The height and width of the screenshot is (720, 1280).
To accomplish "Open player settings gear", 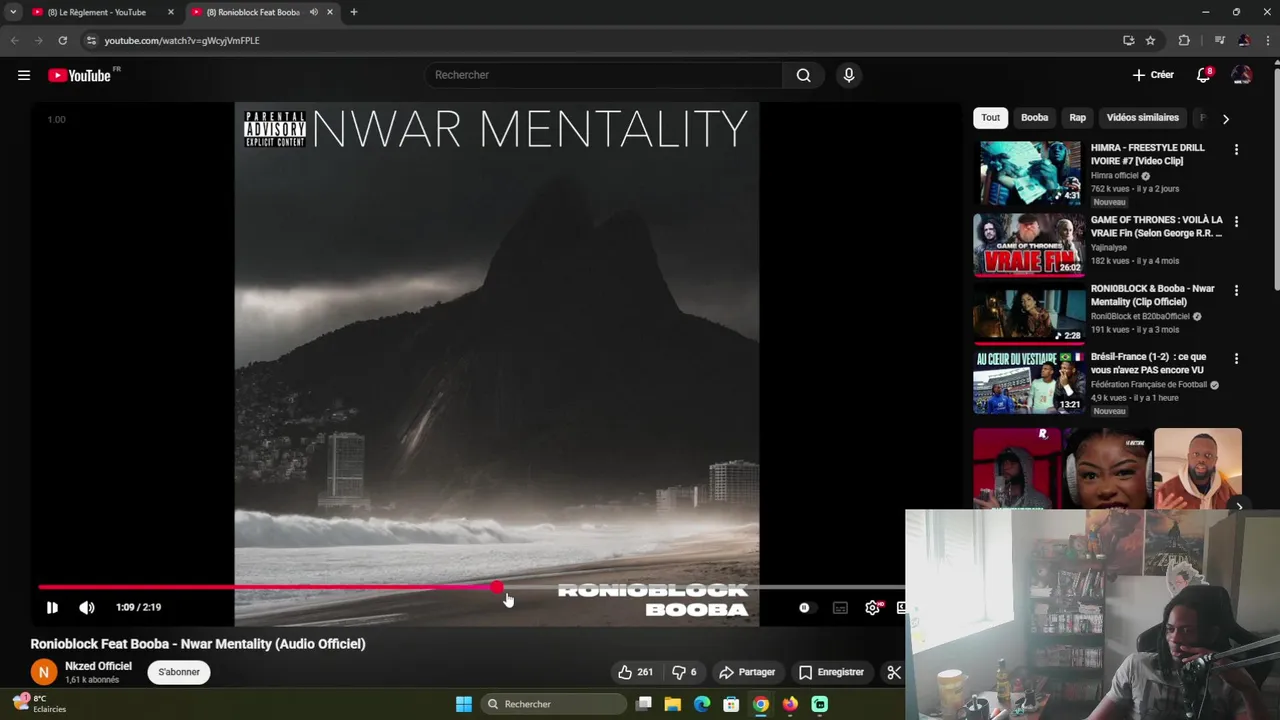I will [x=873, y=607].
